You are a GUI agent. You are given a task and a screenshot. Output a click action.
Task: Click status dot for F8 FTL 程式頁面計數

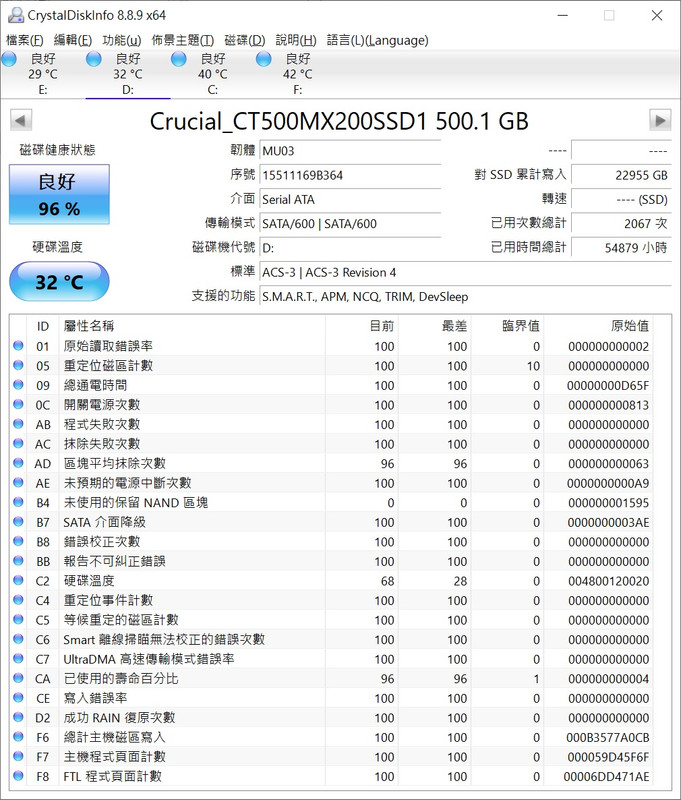pyautogui.click(x=18, y=776)
